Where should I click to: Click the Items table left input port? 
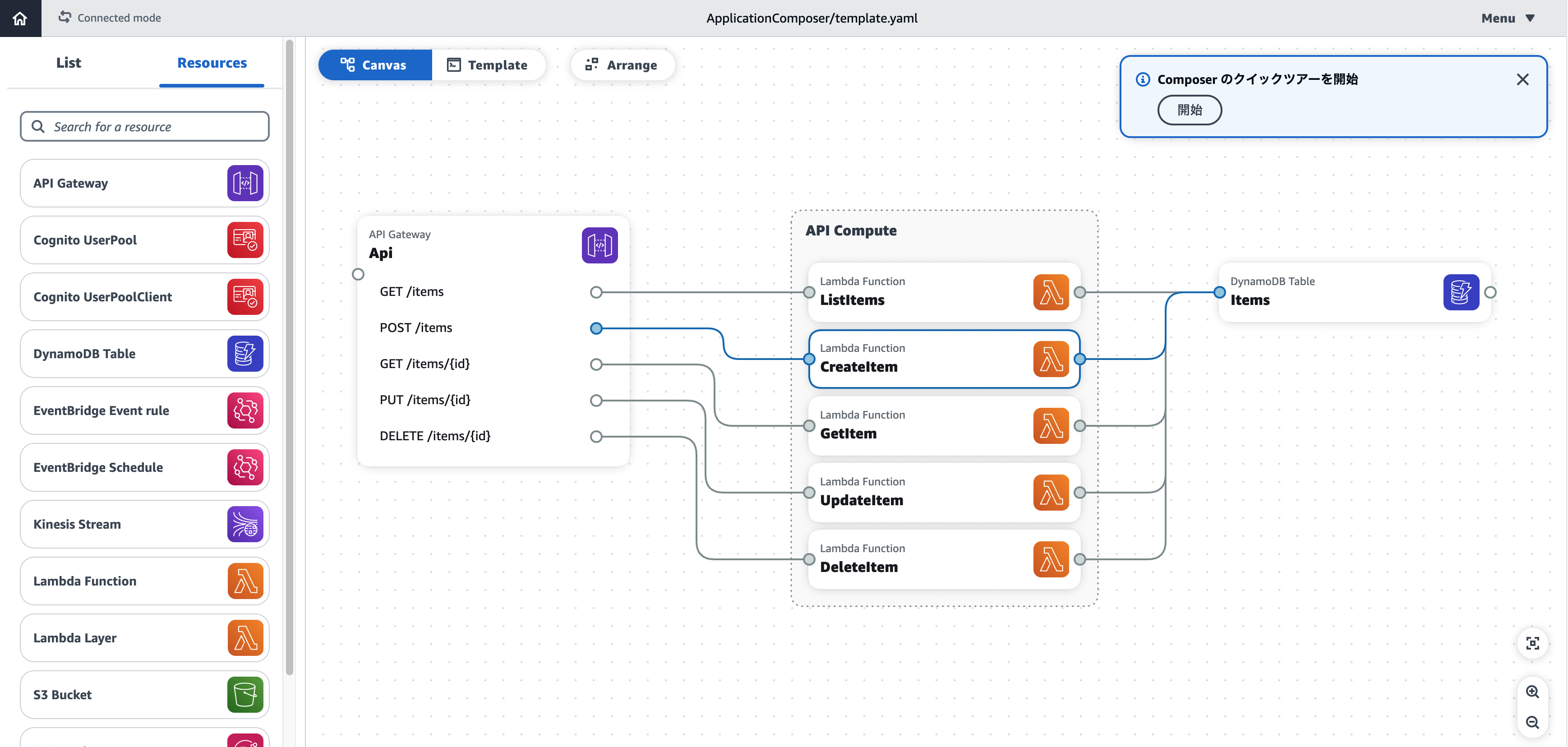tap(1219, 292)
